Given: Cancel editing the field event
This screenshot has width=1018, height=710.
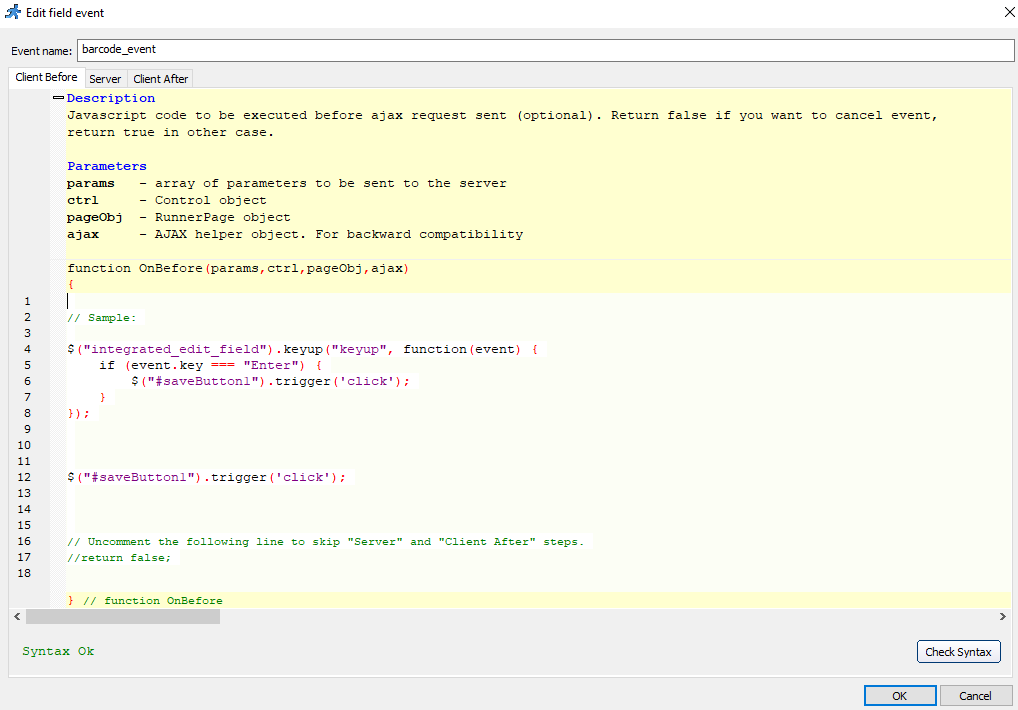Looking at the screenshot, I should (976, 695).
